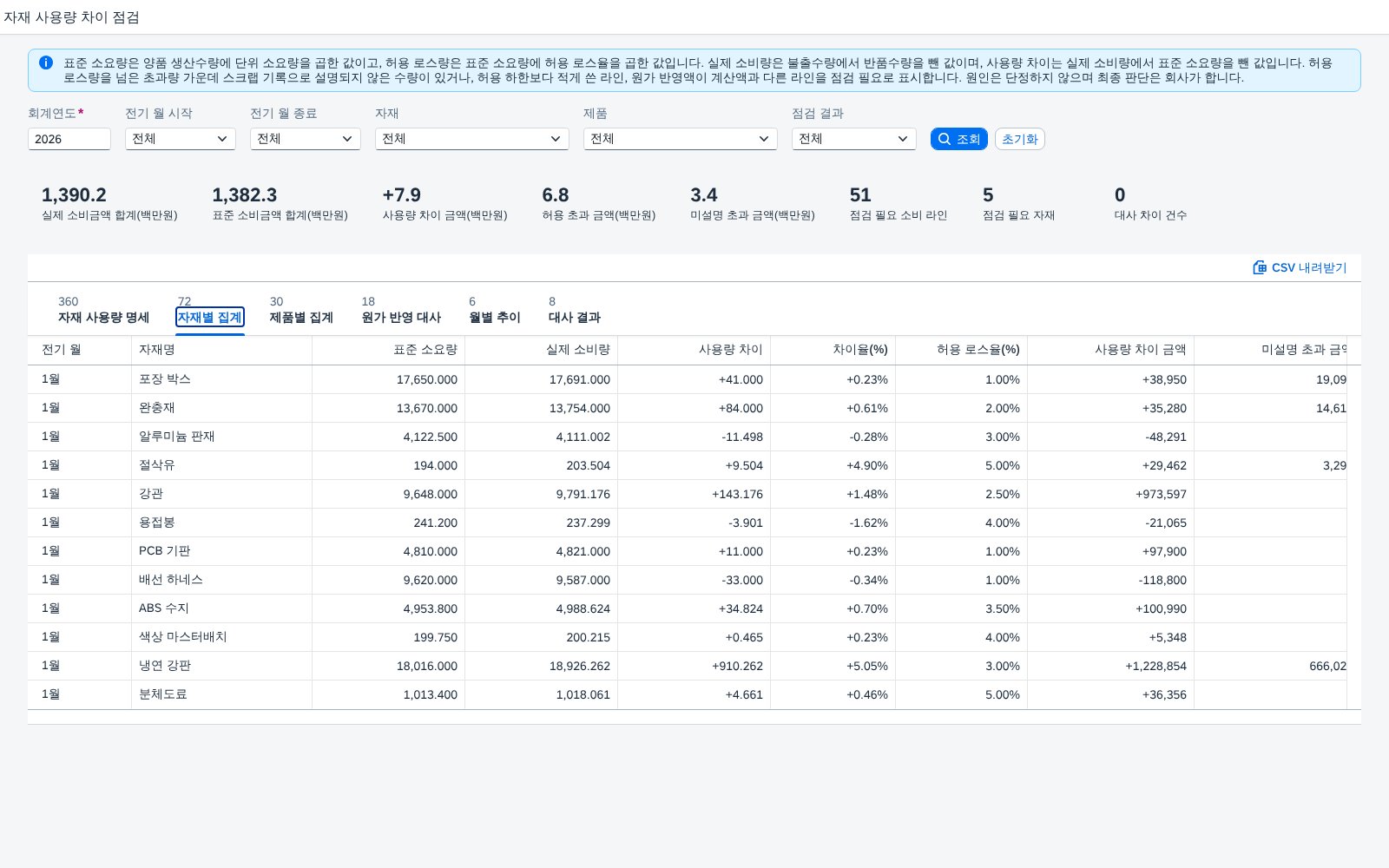This screenshot has height=868, width=1389.
Task: Click the 색상 마스터배치 cell
Action: [222, 637]
